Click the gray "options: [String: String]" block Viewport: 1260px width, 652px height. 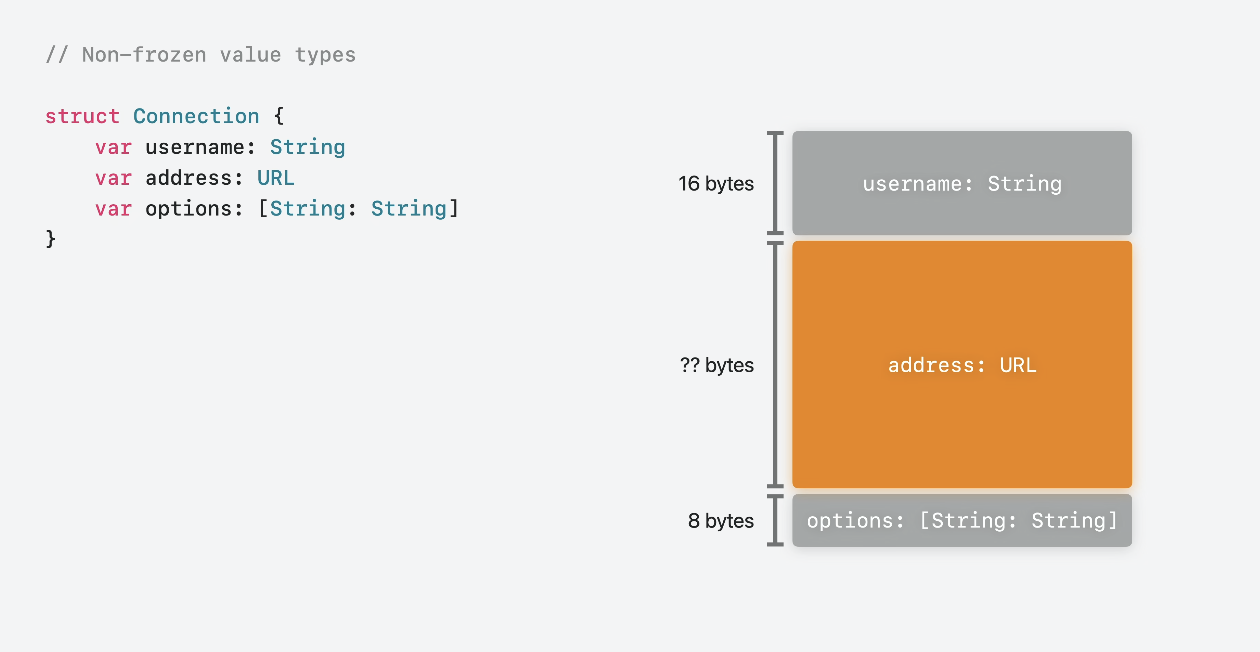(x=962, y=520)
